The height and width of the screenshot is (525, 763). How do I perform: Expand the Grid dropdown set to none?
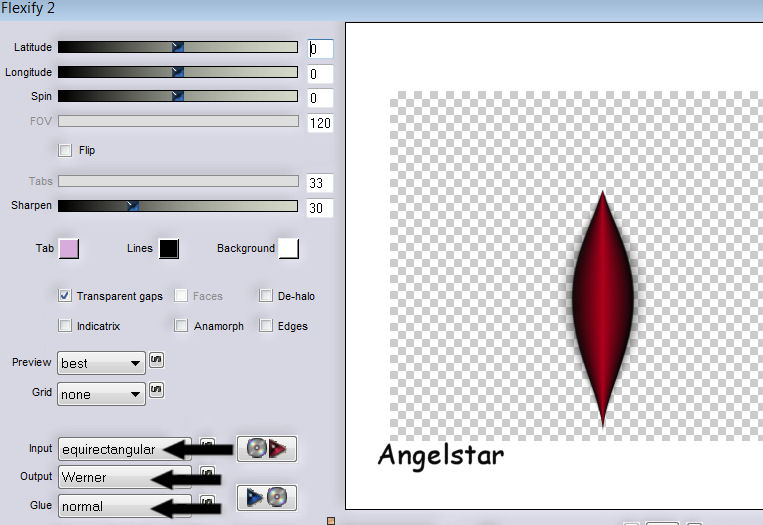pyautogui.click(x=101, y=394)
